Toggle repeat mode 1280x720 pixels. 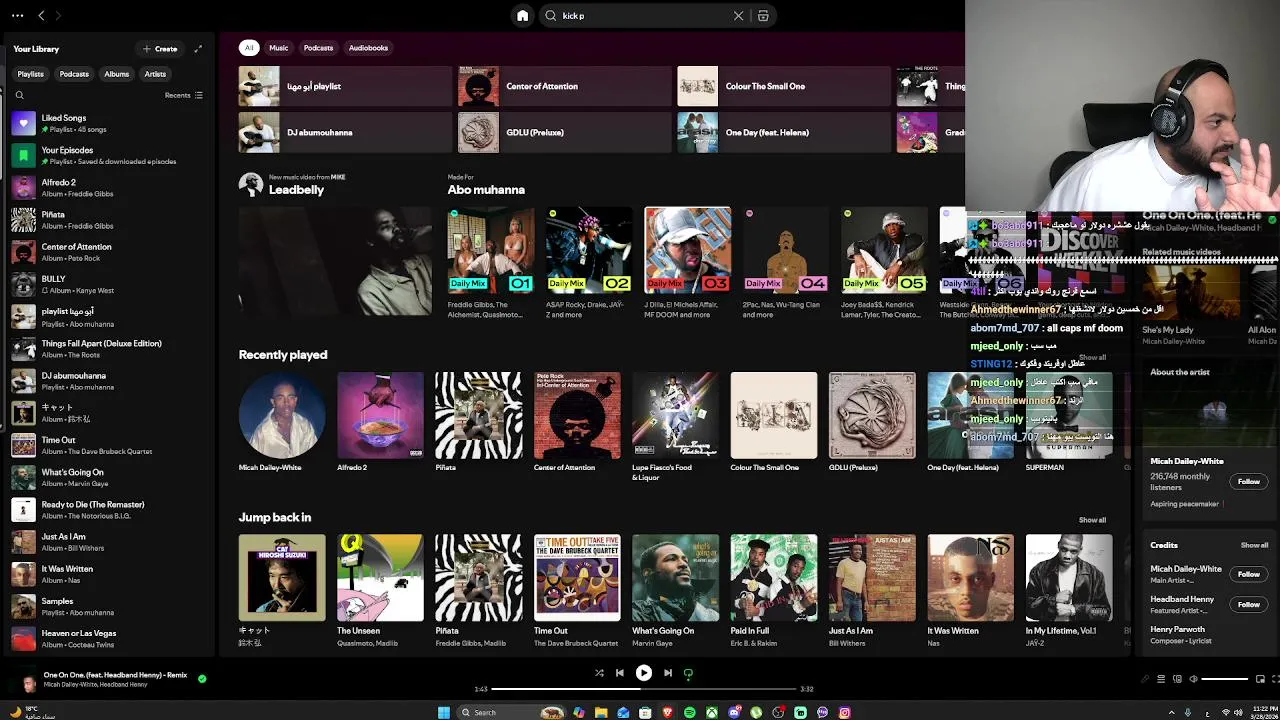click(688, 673)
